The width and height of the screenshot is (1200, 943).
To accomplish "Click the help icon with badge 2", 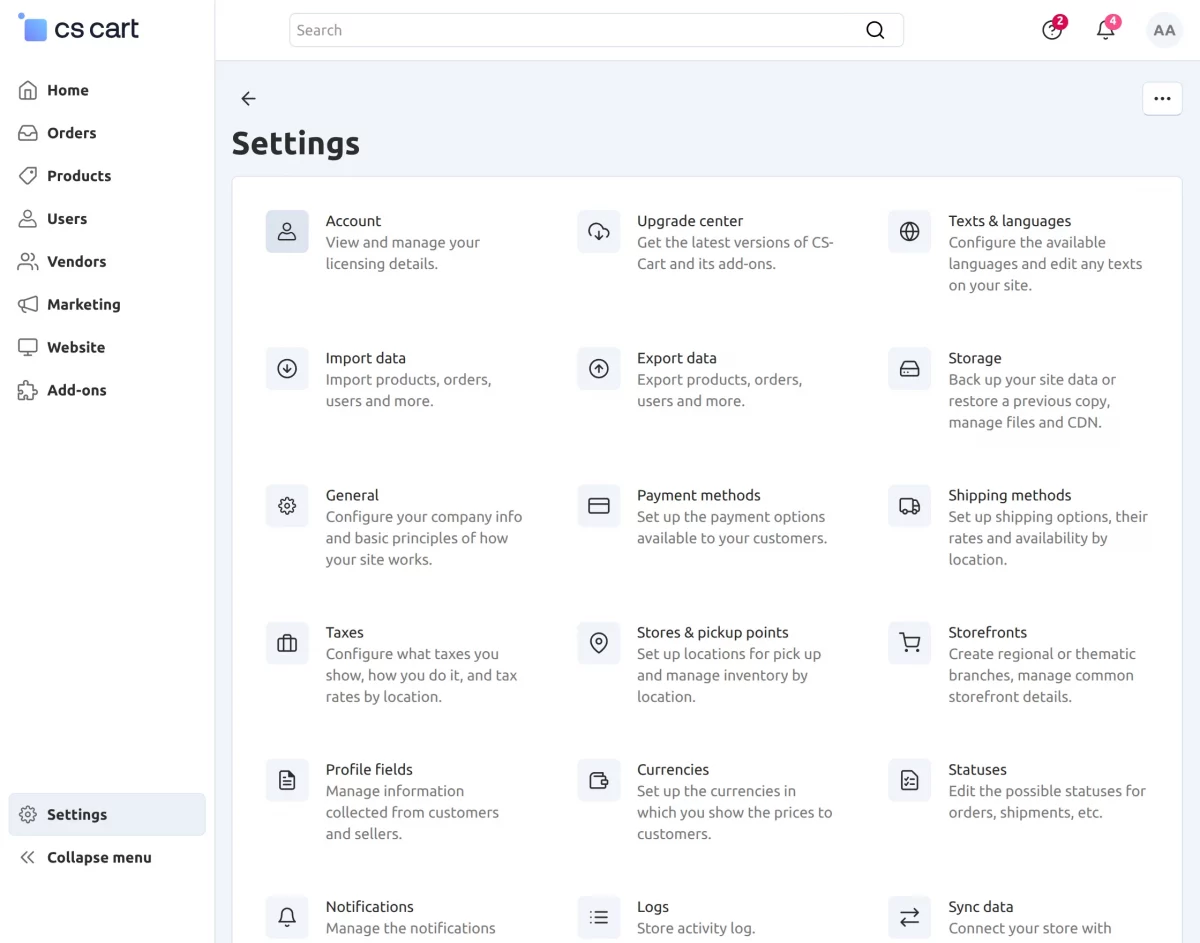I will pyautogui.click(x=1052, y=30).
